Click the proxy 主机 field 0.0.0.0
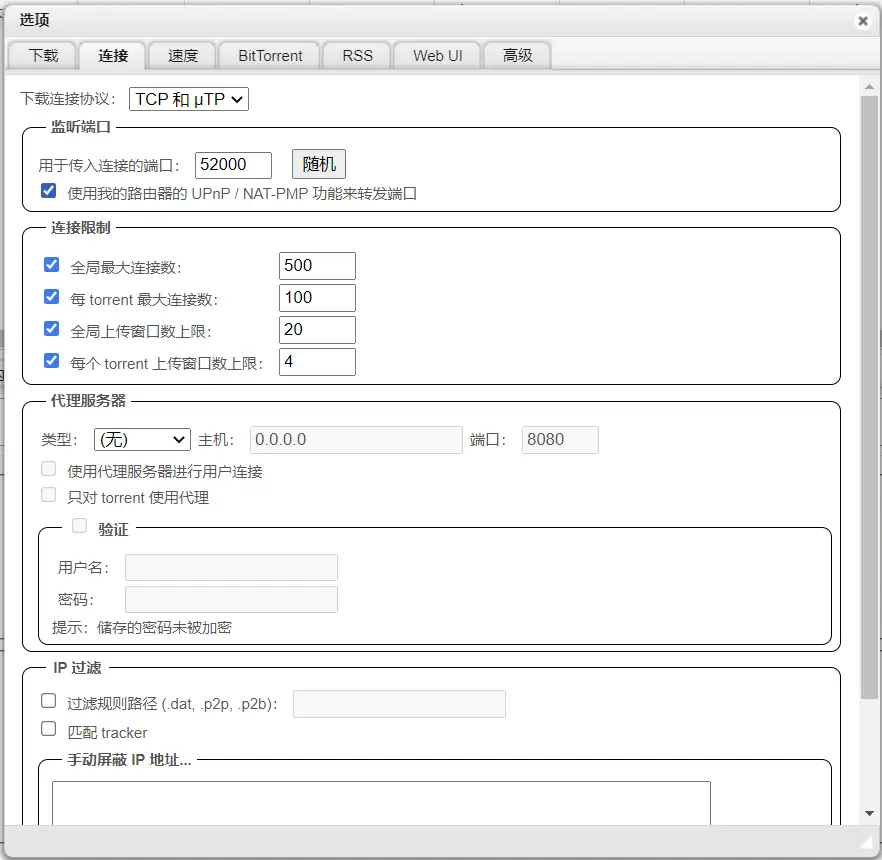This screenshot has height=860, width=882. pyautogui.click(x=356, y=440)
